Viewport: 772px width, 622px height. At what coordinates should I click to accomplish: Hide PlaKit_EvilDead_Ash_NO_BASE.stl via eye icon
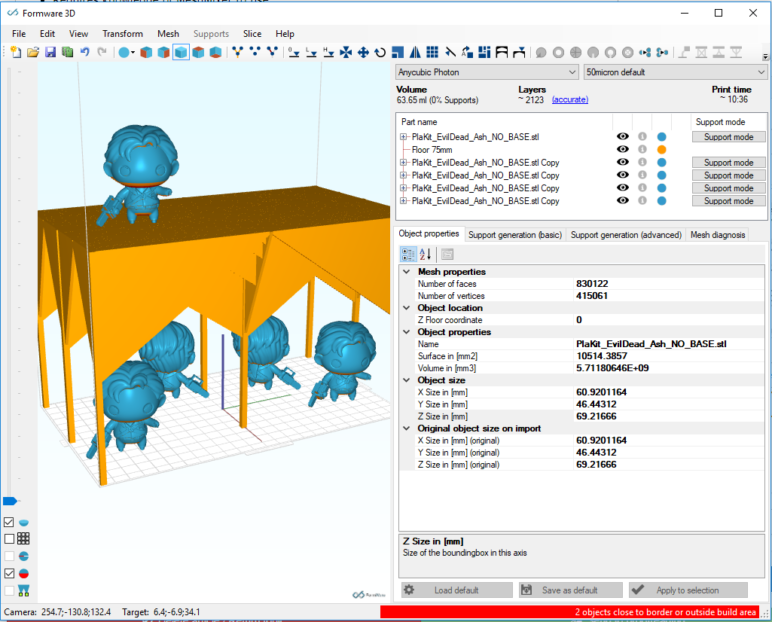[x=623, y=136]
